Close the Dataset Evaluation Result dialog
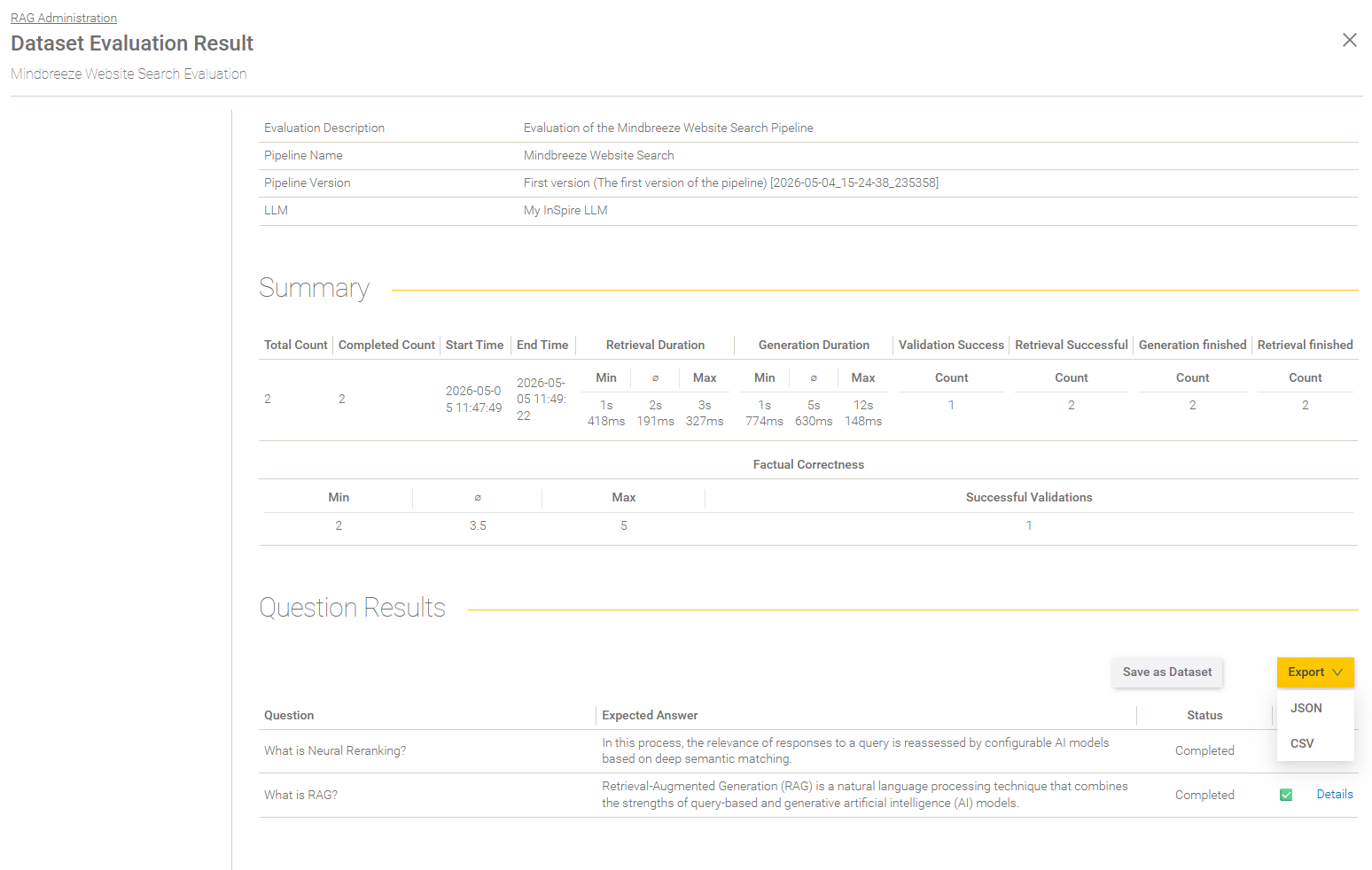This screenshot has width=1372, height=870. 1349,40
